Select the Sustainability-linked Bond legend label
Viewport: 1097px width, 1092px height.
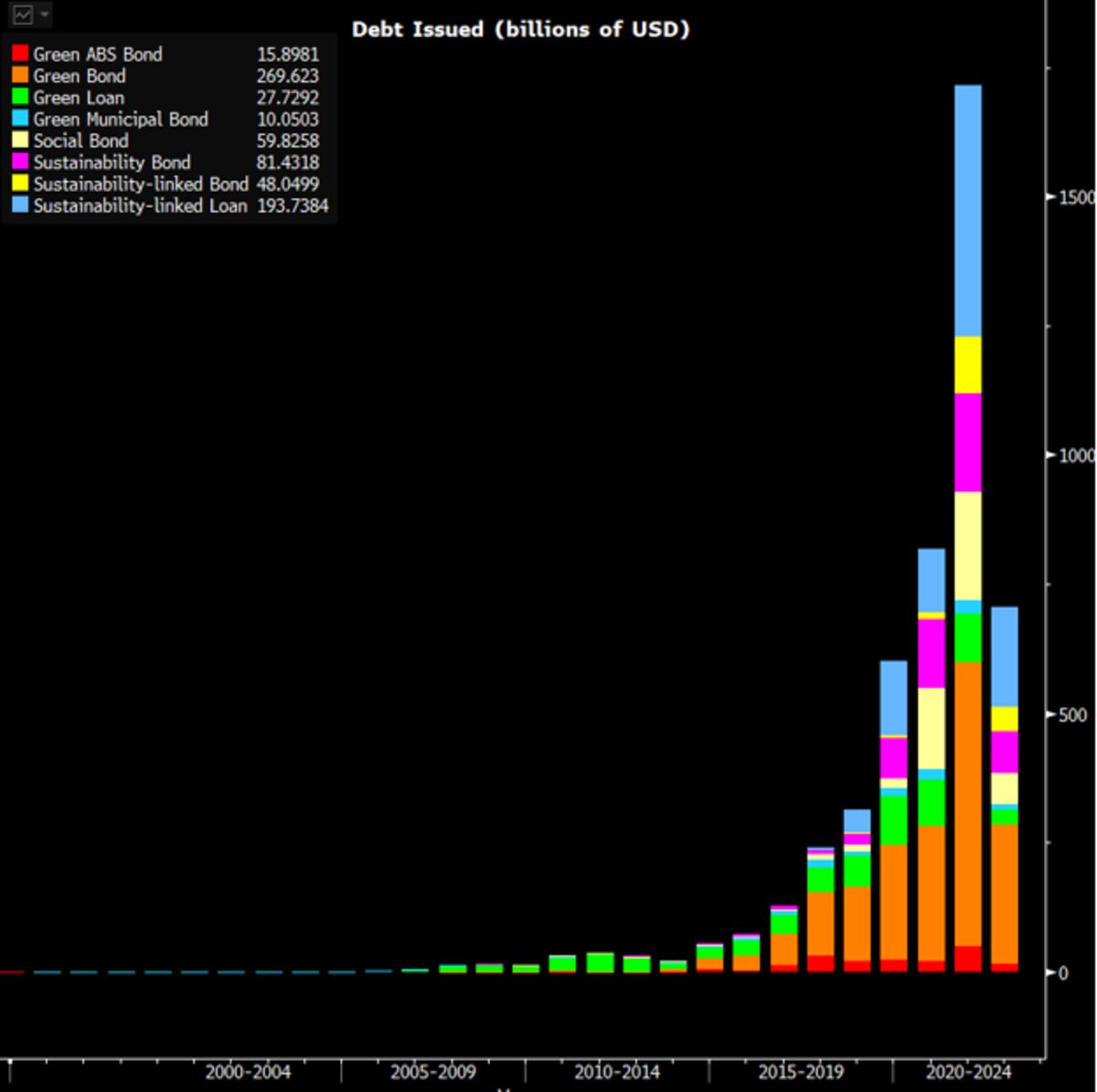point(141,184)
